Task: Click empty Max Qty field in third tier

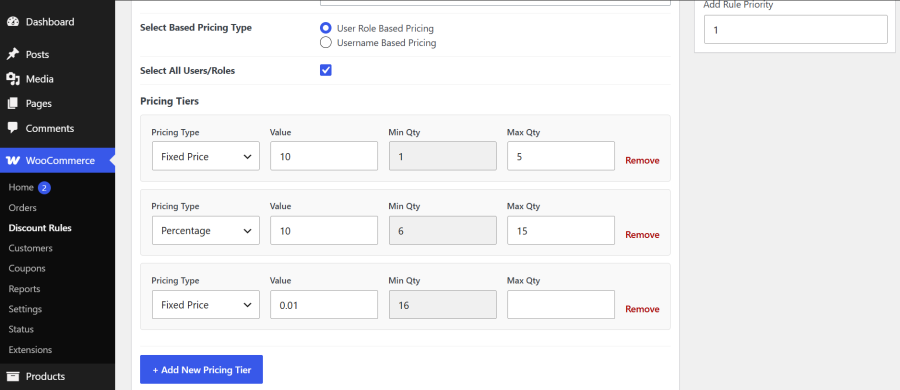Action: [x=561, y=304]
